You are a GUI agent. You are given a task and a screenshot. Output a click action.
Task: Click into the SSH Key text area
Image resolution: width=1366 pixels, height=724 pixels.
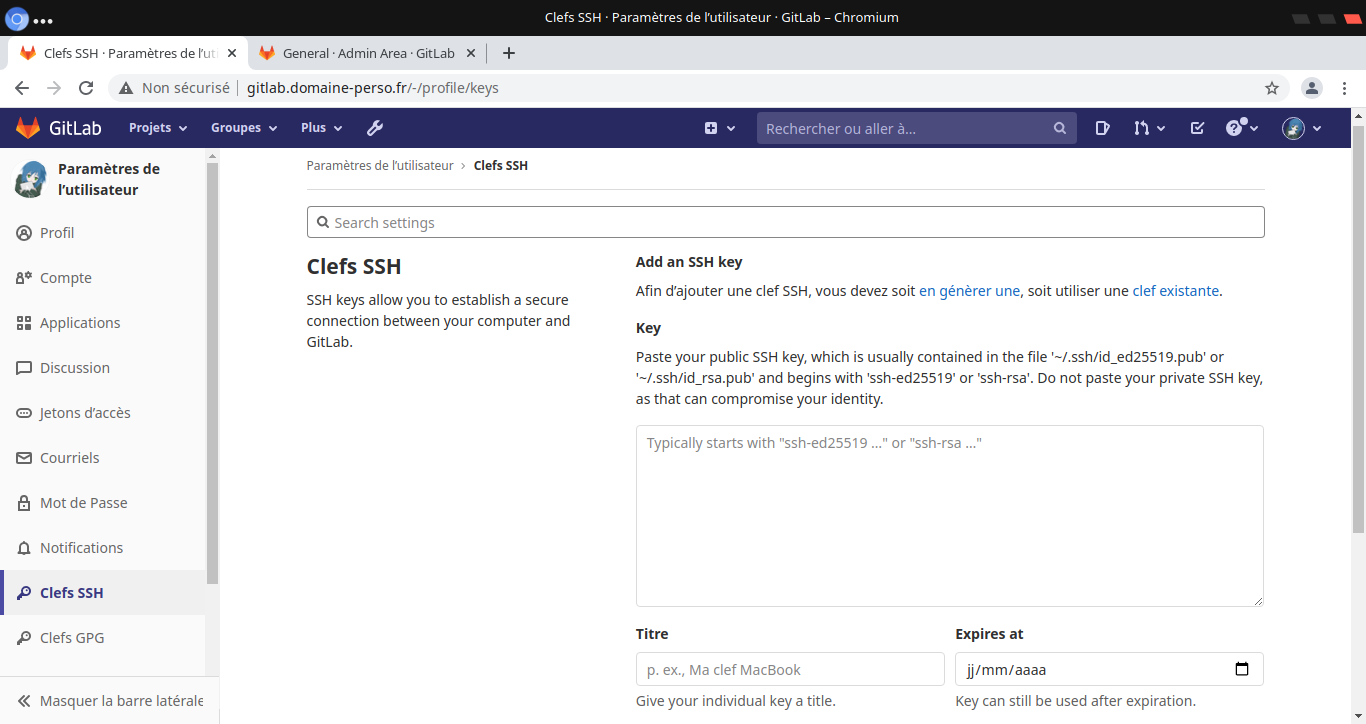pyautogui.click(x=949, y=515)
